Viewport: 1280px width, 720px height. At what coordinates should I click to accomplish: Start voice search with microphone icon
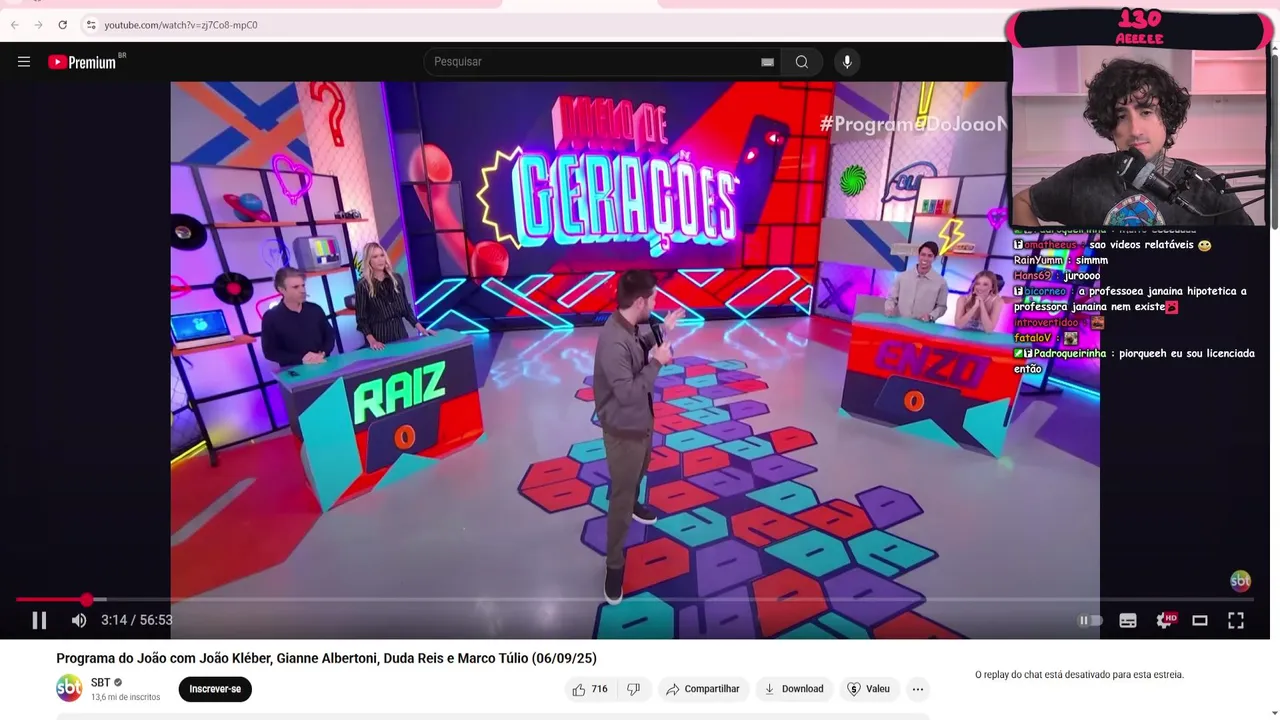847,62
